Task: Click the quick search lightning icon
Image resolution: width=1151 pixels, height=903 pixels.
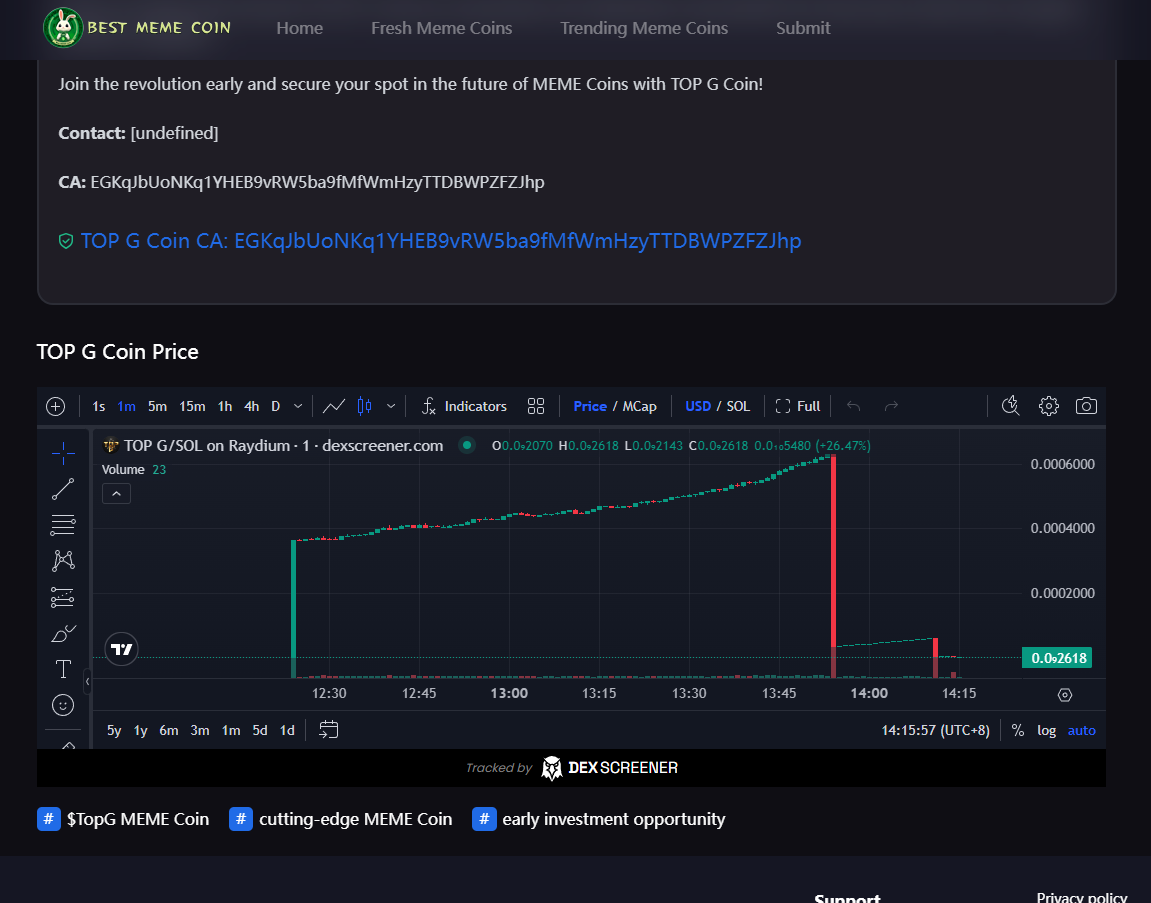Action: tap(1011, 405)
